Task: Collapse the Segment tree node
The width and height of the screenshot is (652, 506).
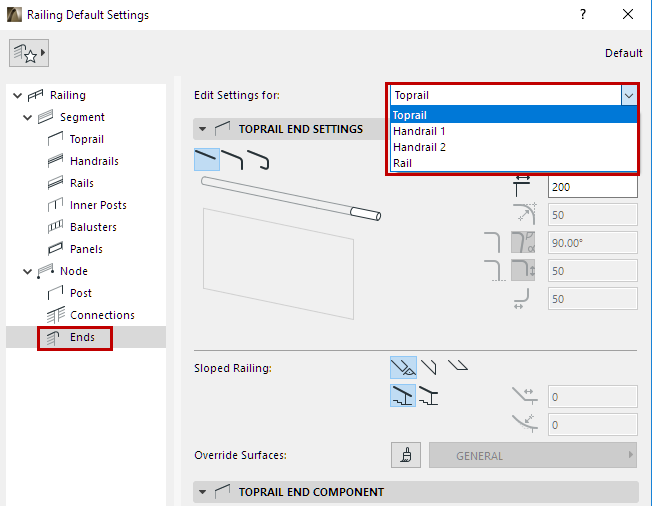Action: [x=28, y=117]
